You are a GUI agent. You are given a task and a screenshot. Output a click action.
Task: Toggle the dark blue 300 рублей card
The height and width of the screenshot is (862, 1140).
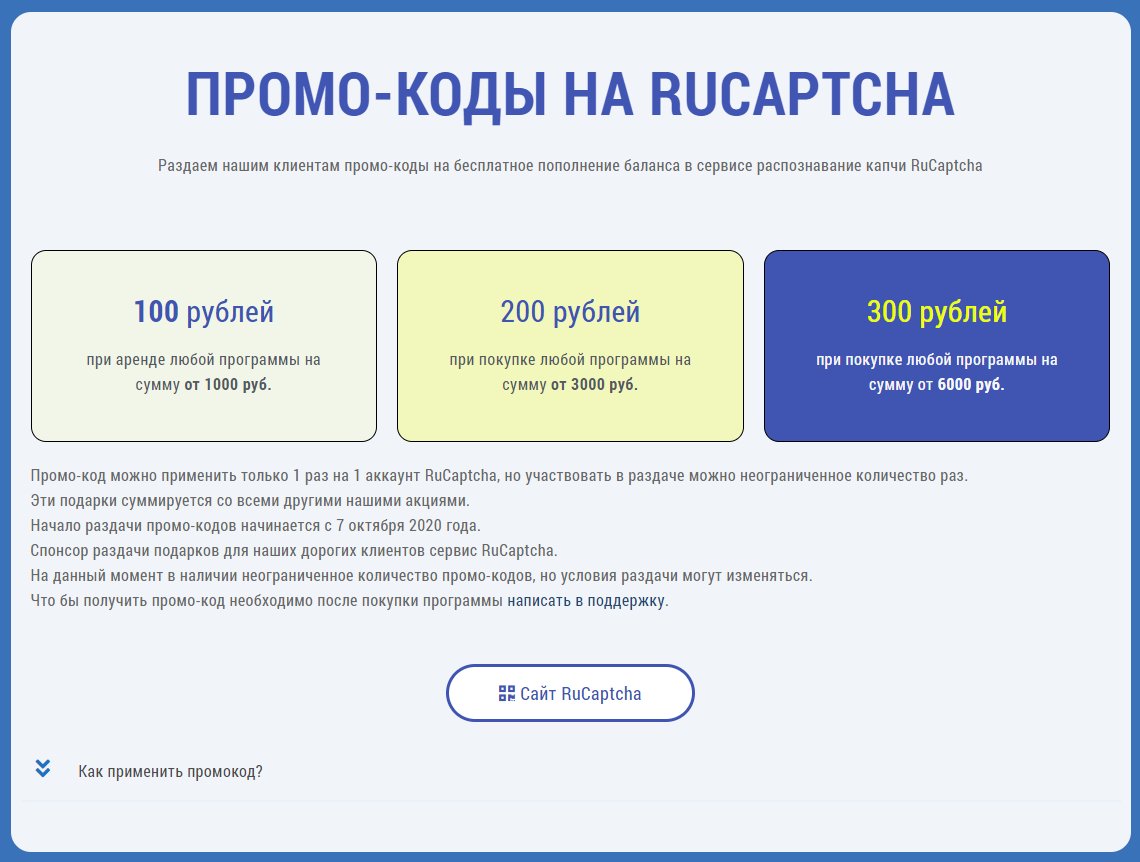click(x=937, y=345)
